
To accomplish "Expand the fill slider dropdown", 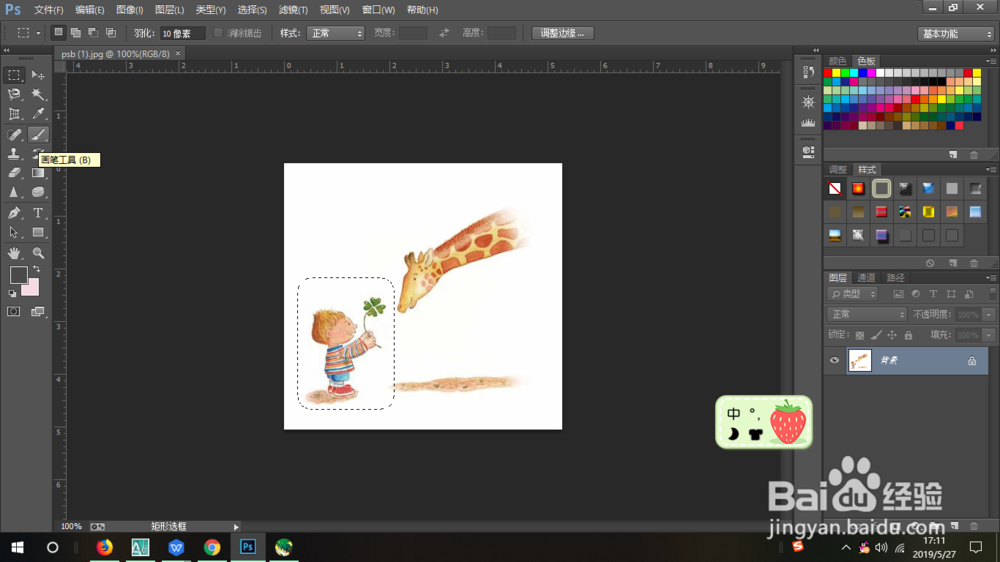I will click(x=989, y=335).
